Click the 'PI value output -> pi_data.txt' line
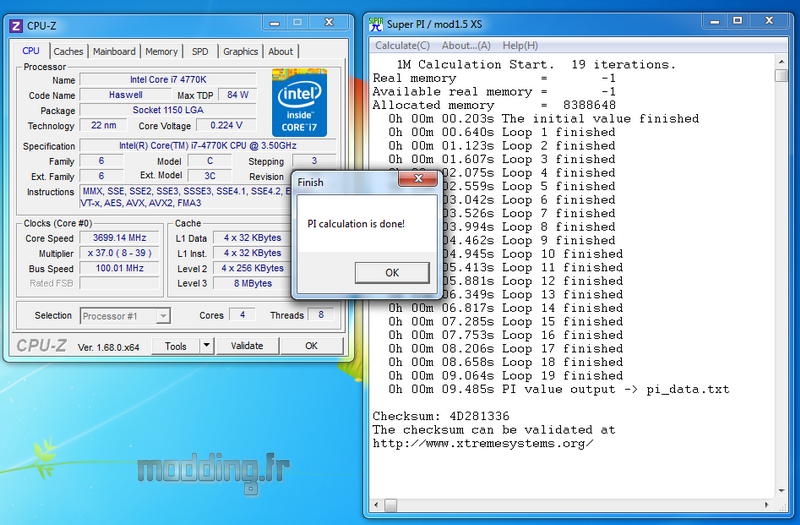 [x=559, y=389]
